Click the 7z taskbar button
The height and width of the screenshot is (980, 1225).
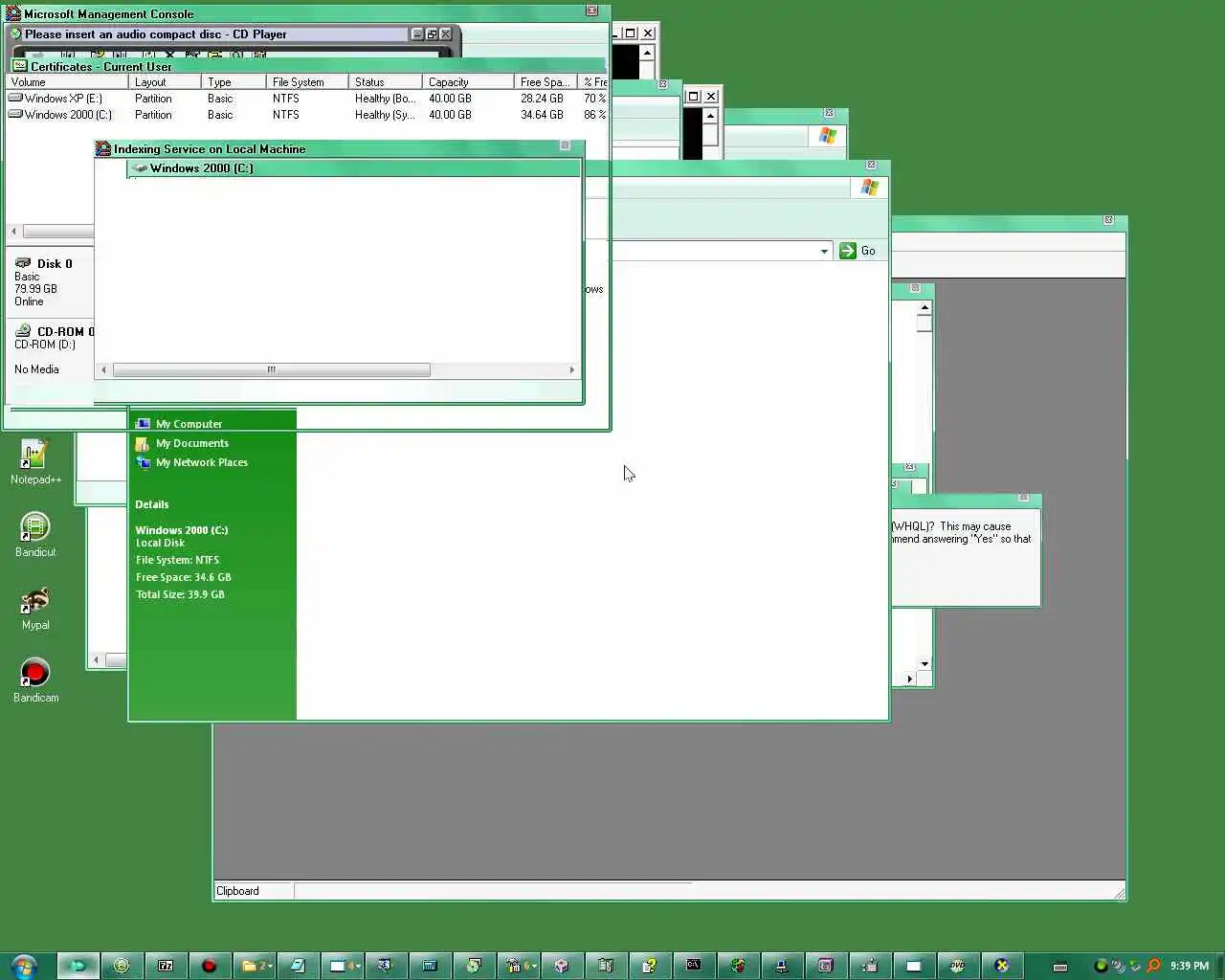[166, 966]
